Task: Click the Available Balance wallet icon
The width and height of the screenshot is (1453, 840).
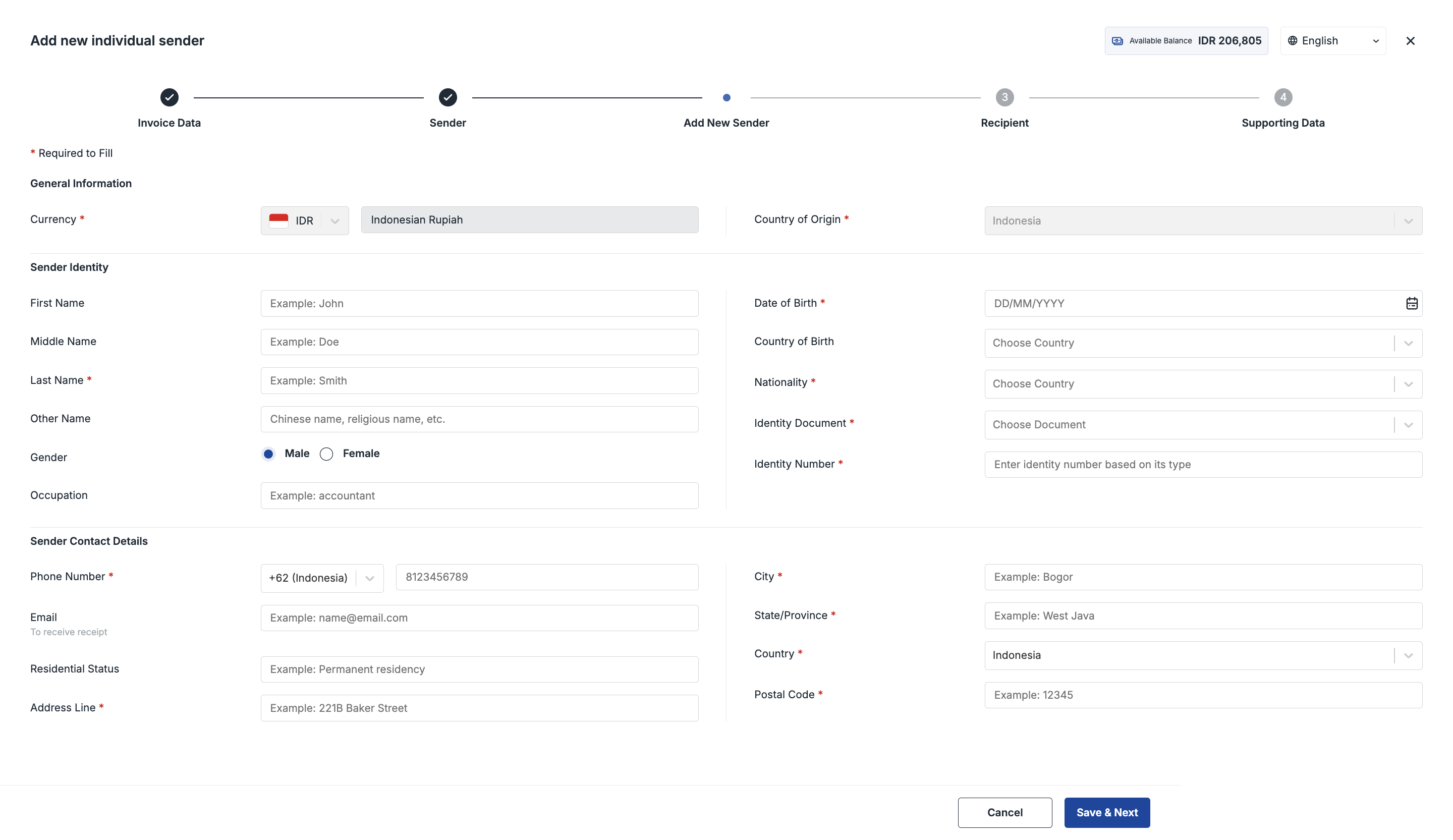Action: pyautogui.click(x=1117, y=41)
